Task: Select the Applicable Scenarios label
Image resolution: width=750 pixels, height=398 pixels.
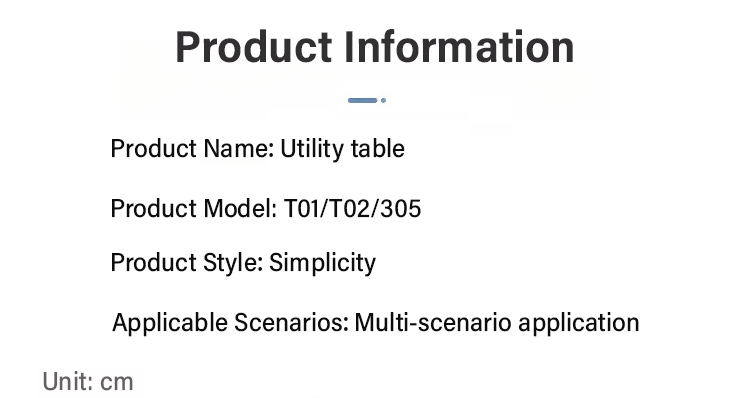Action: 231,322
